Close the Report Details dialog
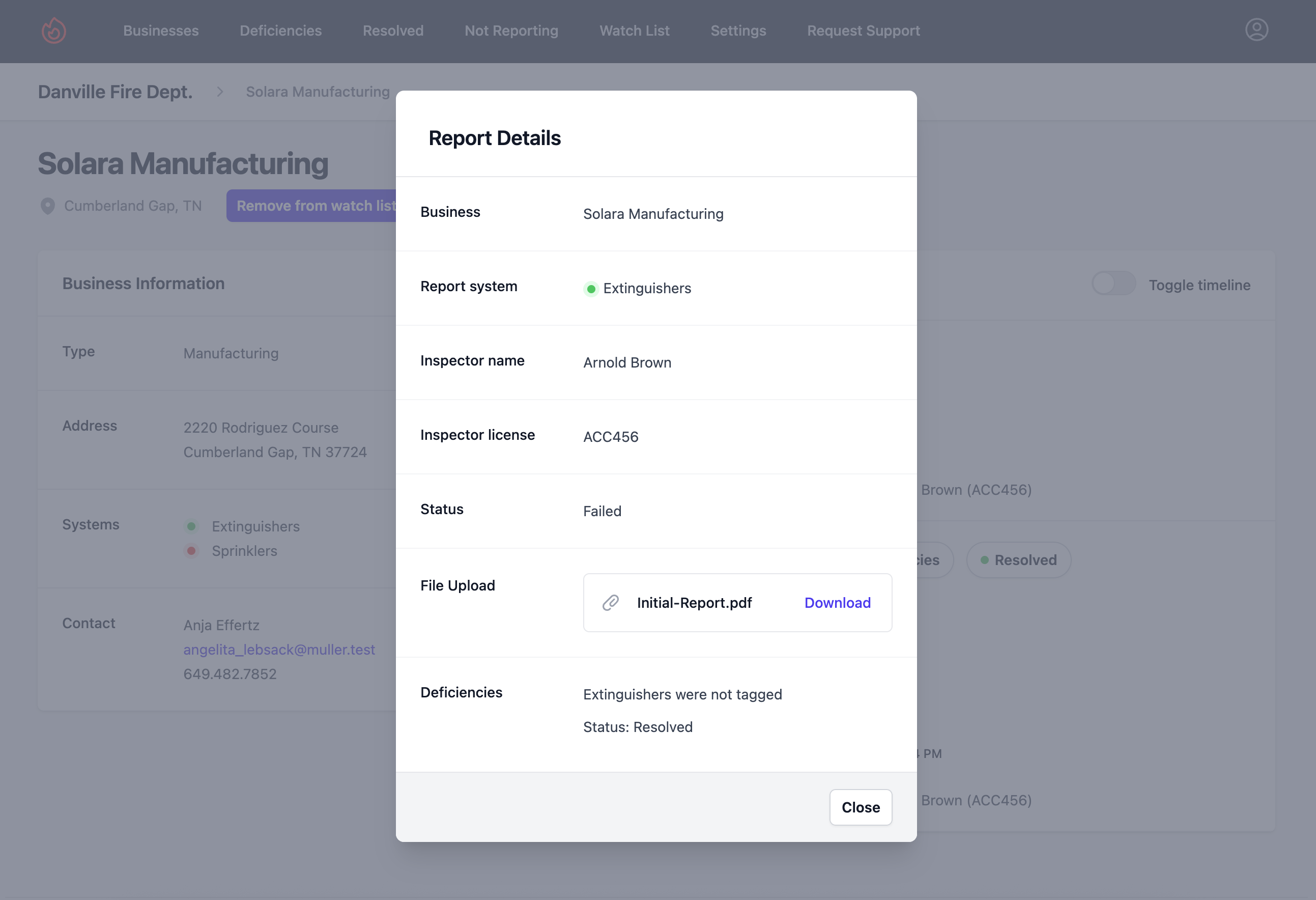This screenshot has height=900, width=1316. [x=861, y=807]
